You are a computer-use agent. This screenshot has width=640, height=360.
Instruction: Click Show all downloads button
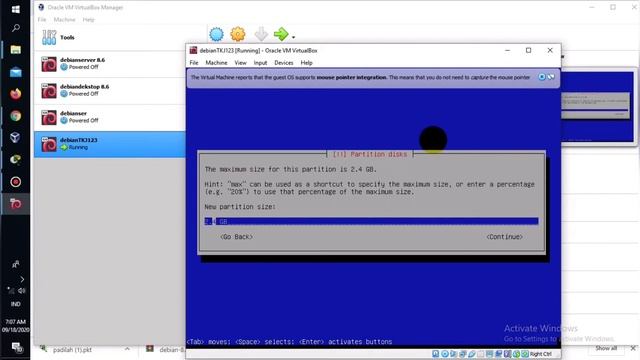coord(606,348)
